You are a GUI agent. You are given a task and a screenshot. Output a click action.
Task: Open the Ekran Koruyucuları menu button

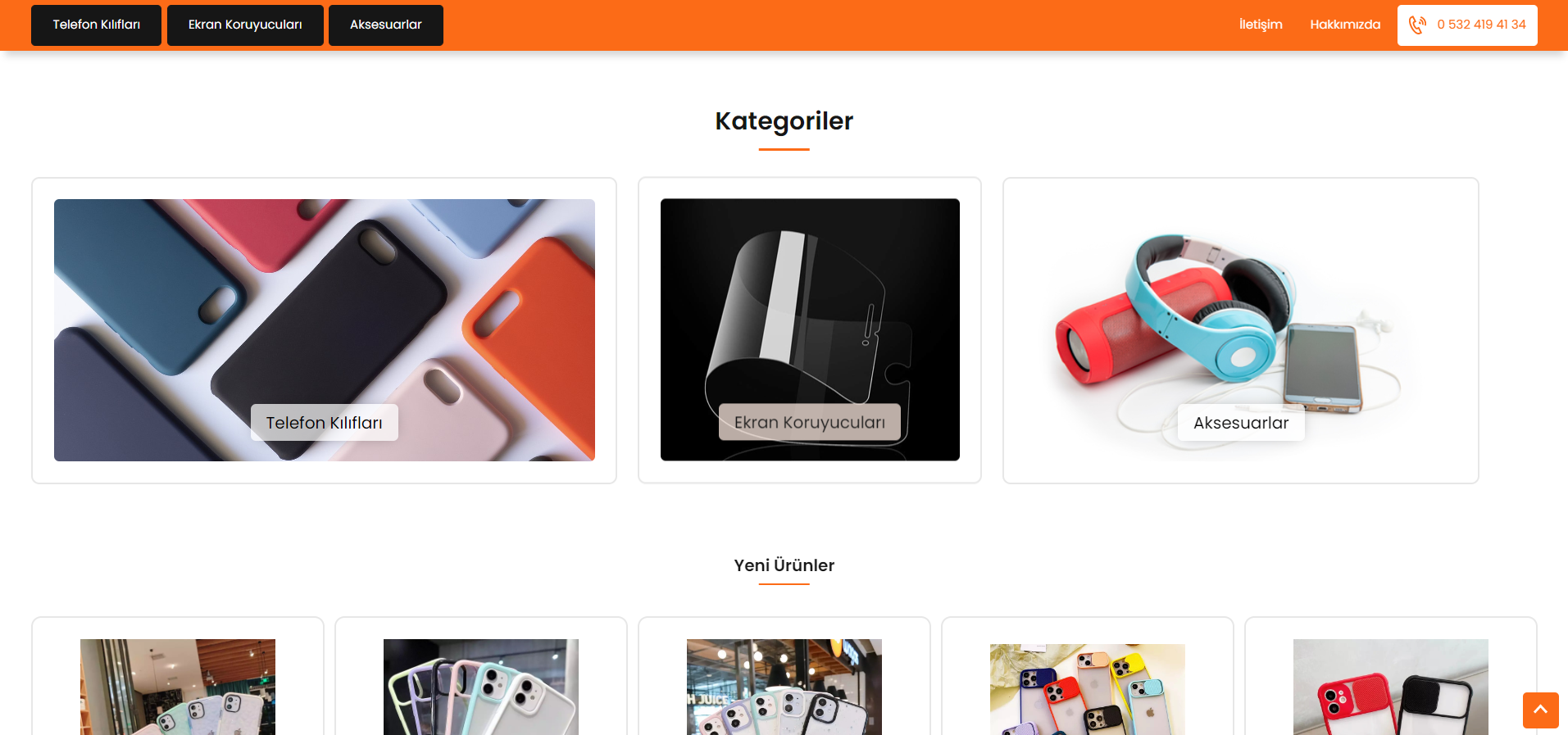coord(245,25)
